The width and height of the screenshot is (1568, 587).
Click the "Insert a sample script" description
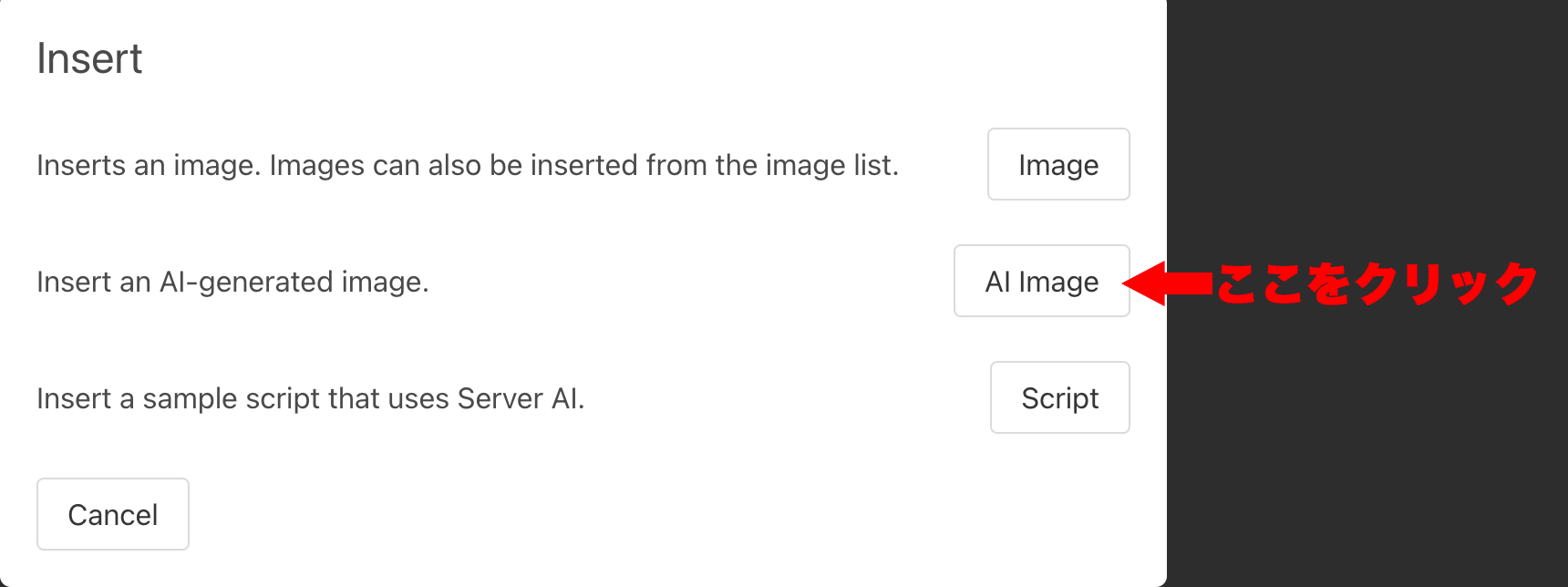pyautogui.click(x=310, y=398)
